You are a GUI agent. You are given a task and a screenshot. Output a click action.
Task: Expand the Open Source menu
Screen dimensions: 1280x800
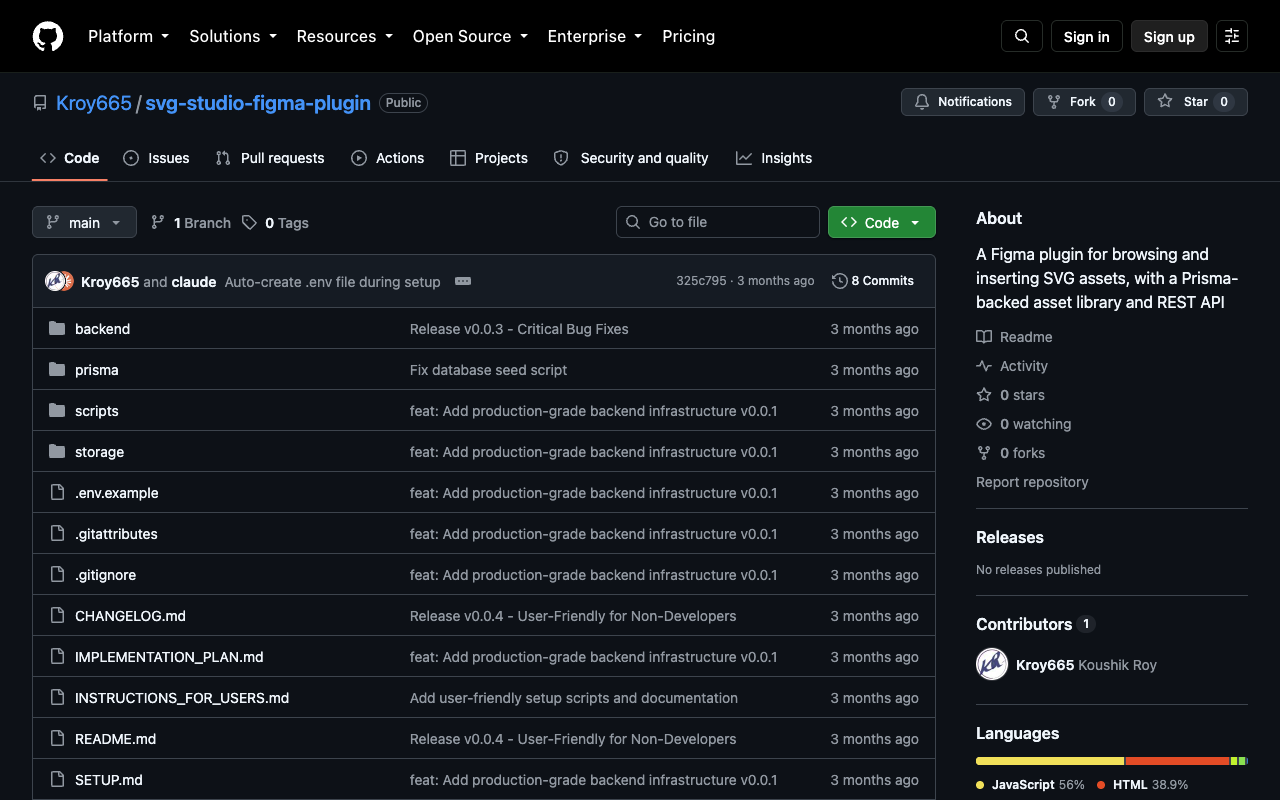click(x=470, y=36)
